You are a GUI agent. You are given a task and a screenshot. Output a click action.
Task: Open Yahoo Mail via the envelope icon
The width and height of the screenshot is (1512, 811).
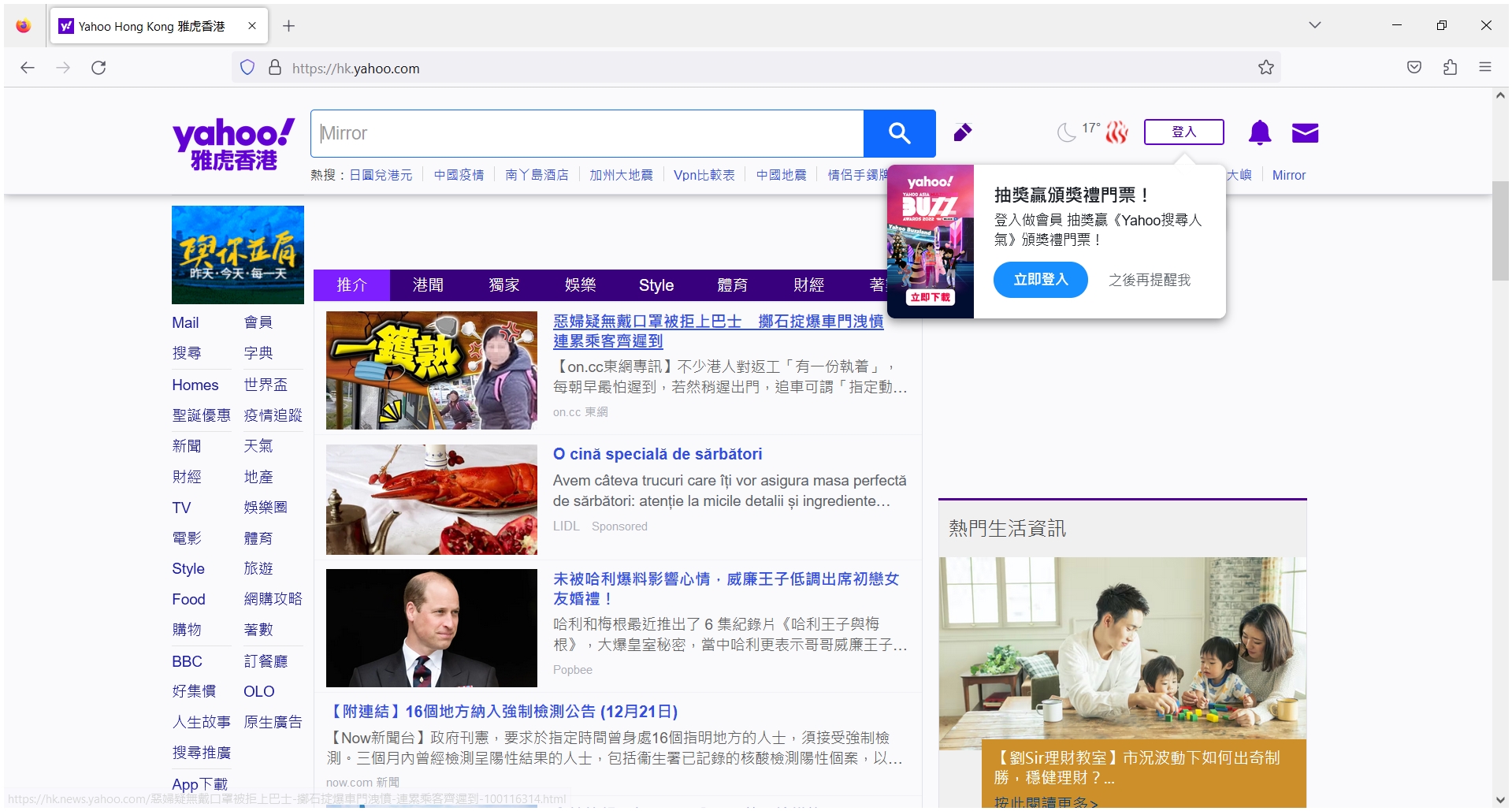pos(1305,132)
